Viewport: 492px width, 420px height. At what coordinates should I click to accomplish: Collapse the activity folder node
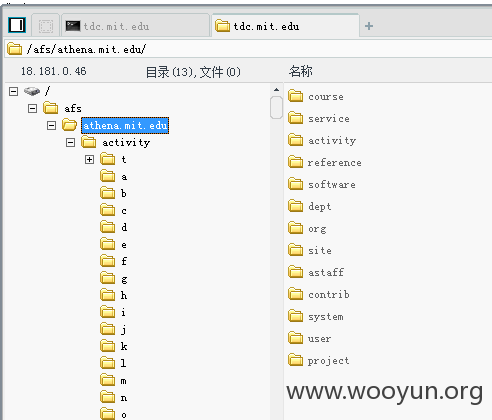click(x=70, y=143)
